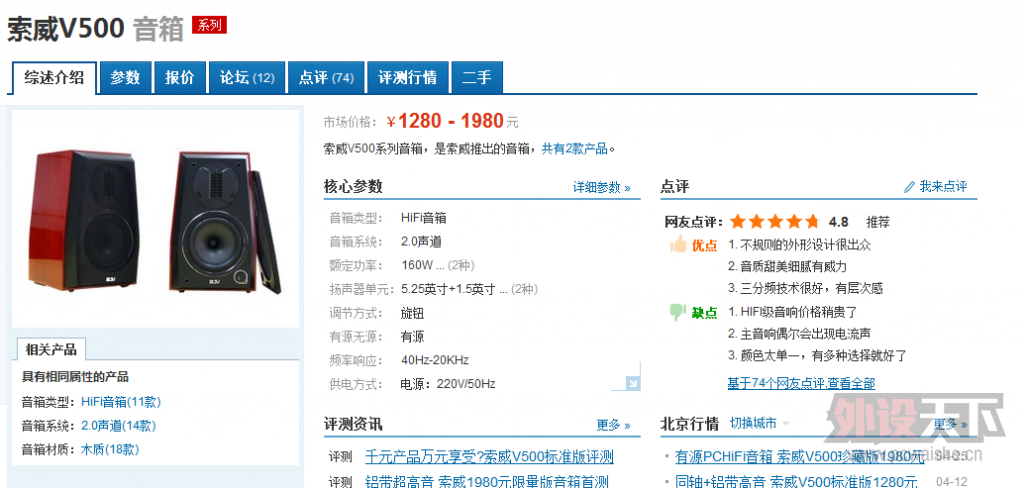The width and height of the screenshot is (1024, 488).
Task: Switch to the 参数 tab
Action: [125, 78]
